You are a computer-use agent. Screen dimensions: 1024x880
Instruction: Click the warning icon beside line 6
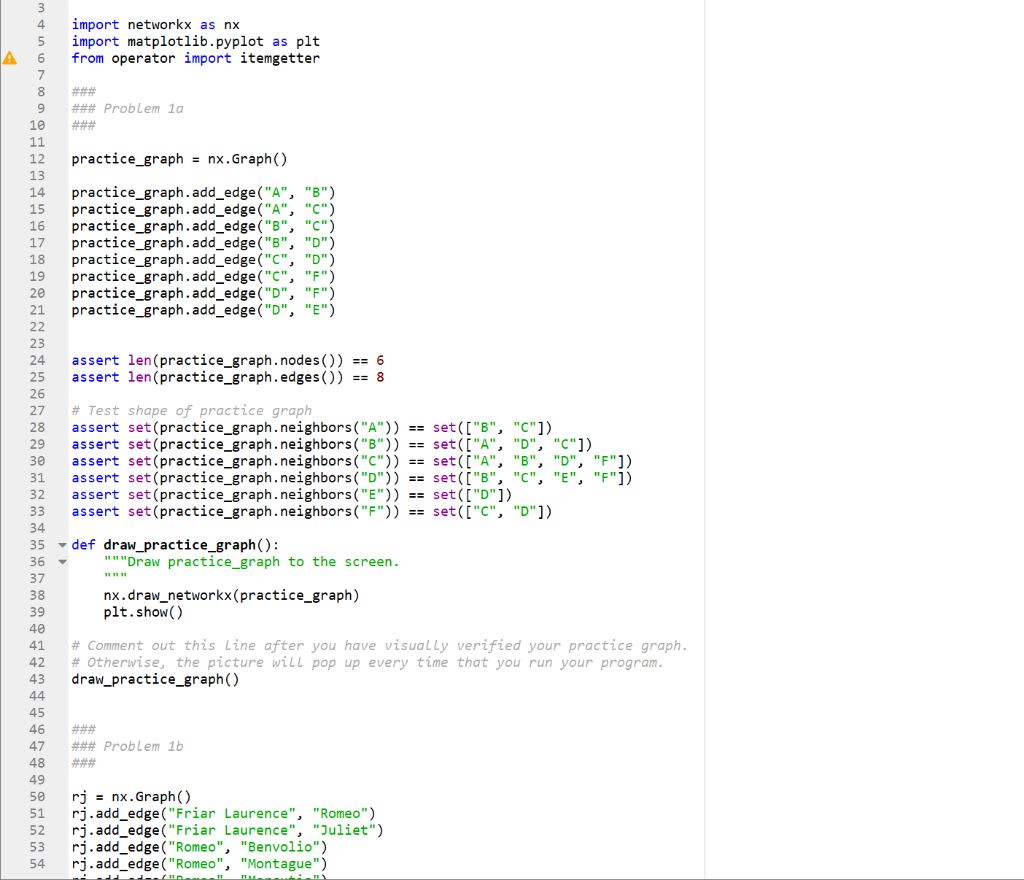tap(10, 58)
